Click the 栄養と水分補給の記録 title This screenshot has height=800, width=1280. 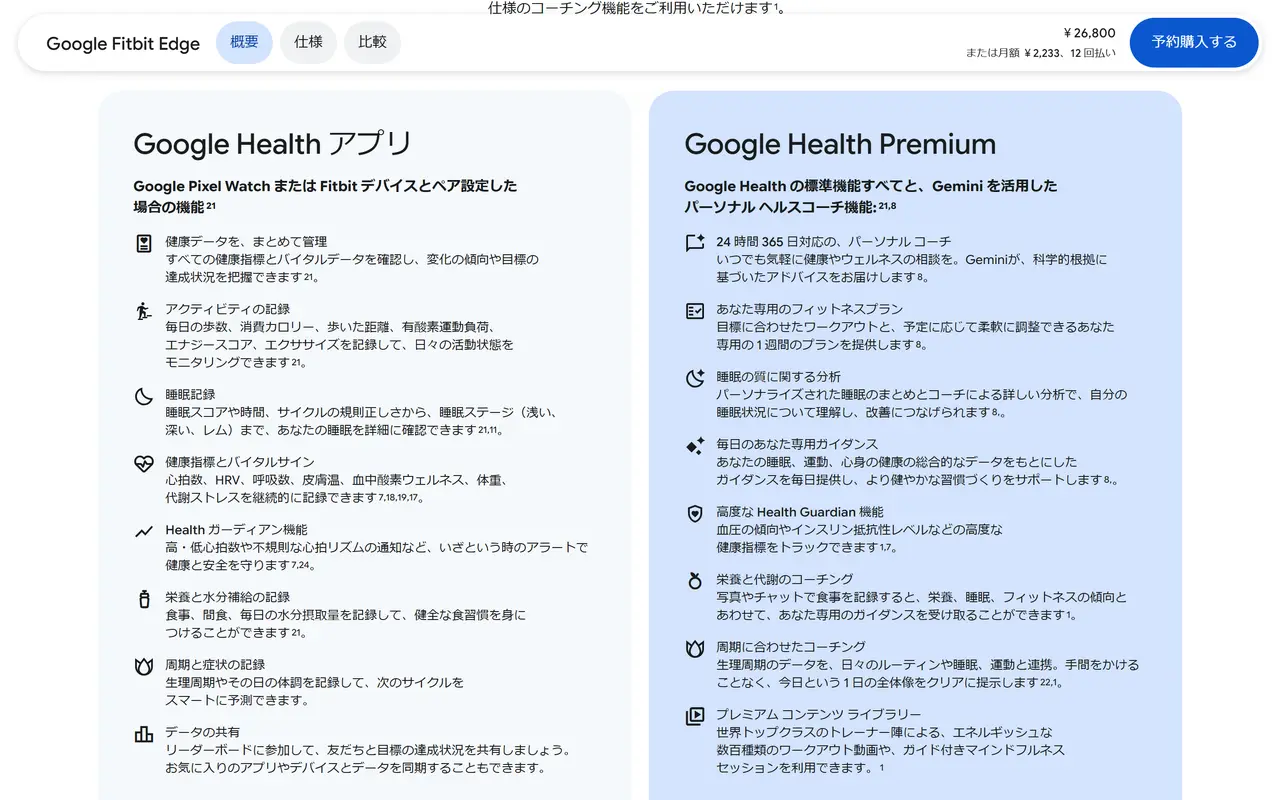point(227,597)
